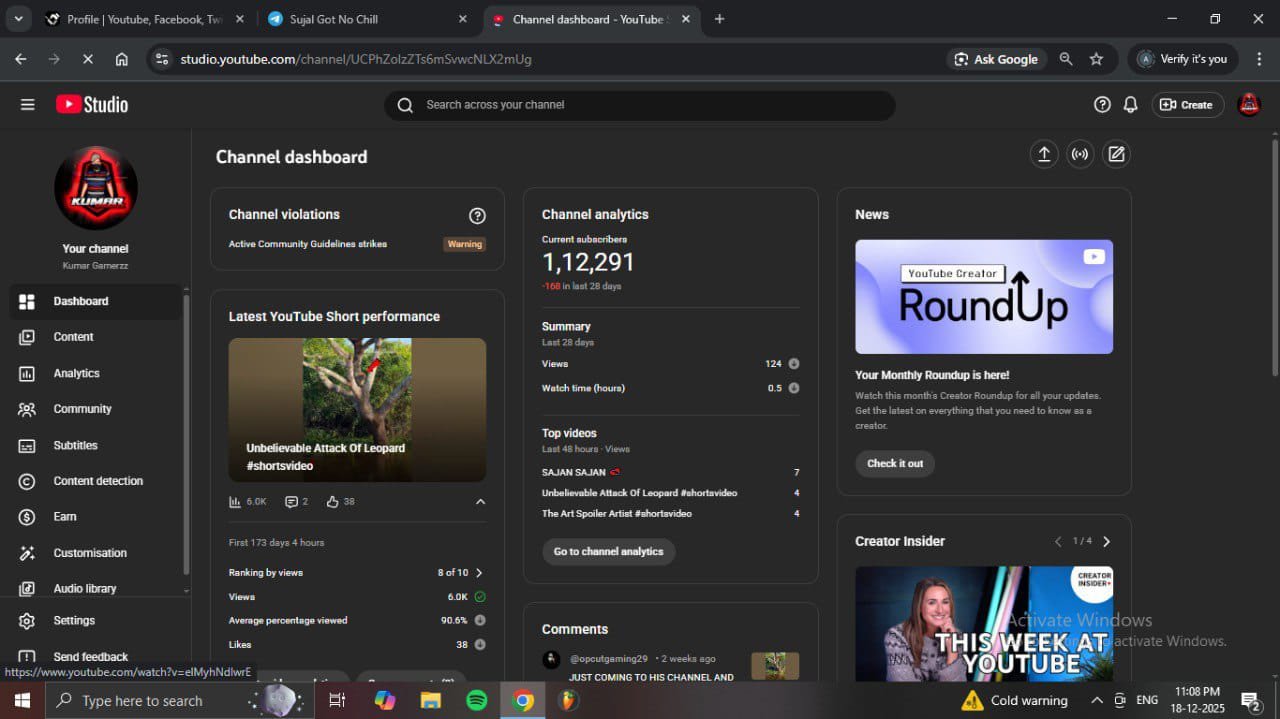Open Analytics in the sidebar
Viewport: 1280px width, 719px height.
click(x=76, y=373)
